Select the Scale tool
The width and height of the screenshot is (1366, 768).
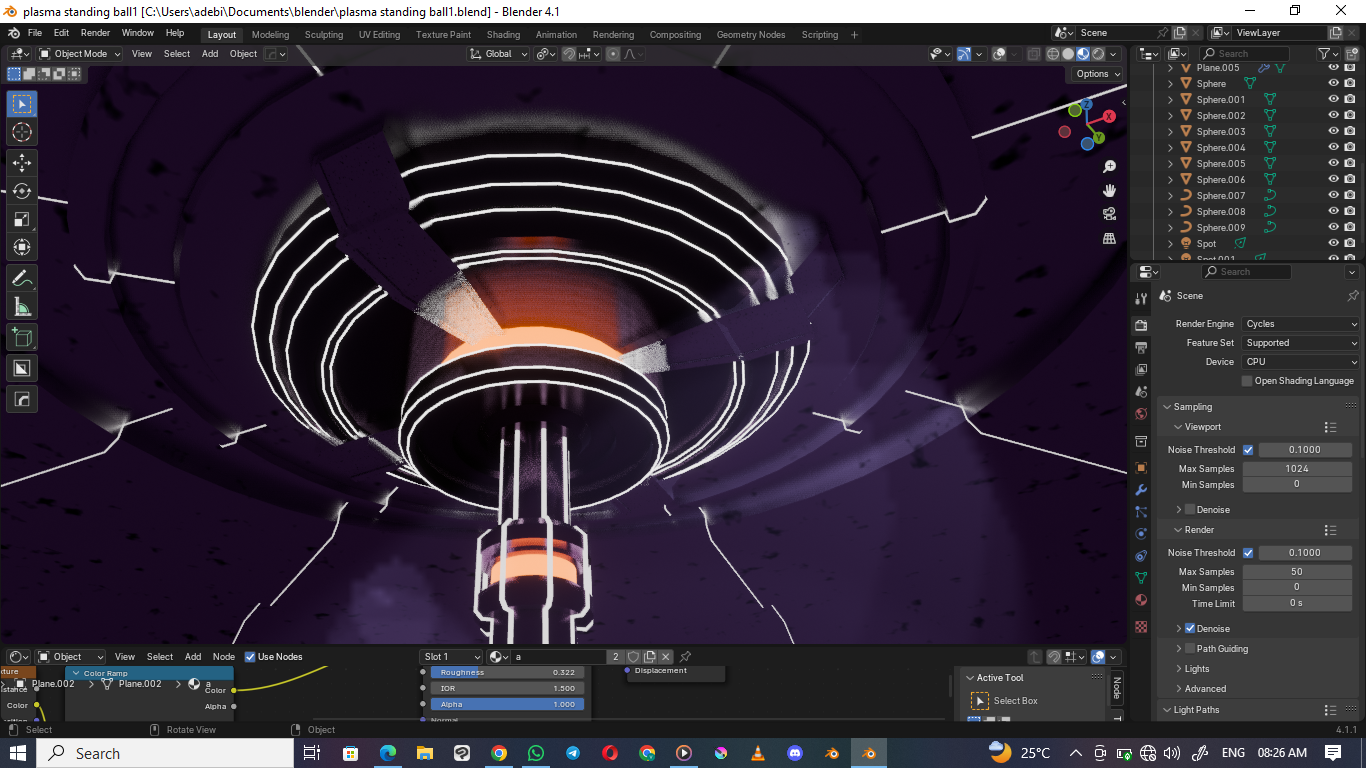click(22, 220)
